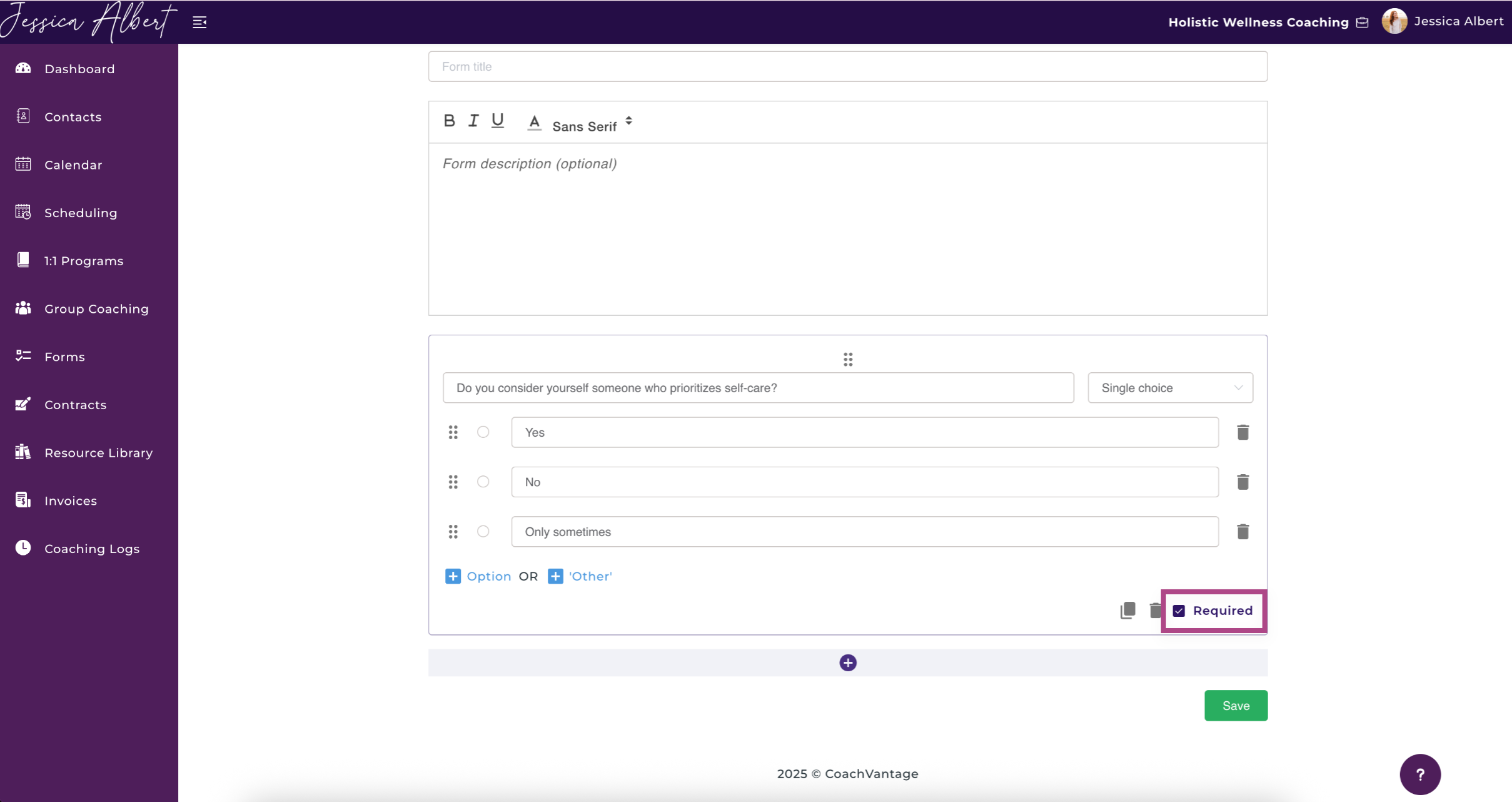
Task: Select the radio button for 'No'
Action: (x=483, y=481)
